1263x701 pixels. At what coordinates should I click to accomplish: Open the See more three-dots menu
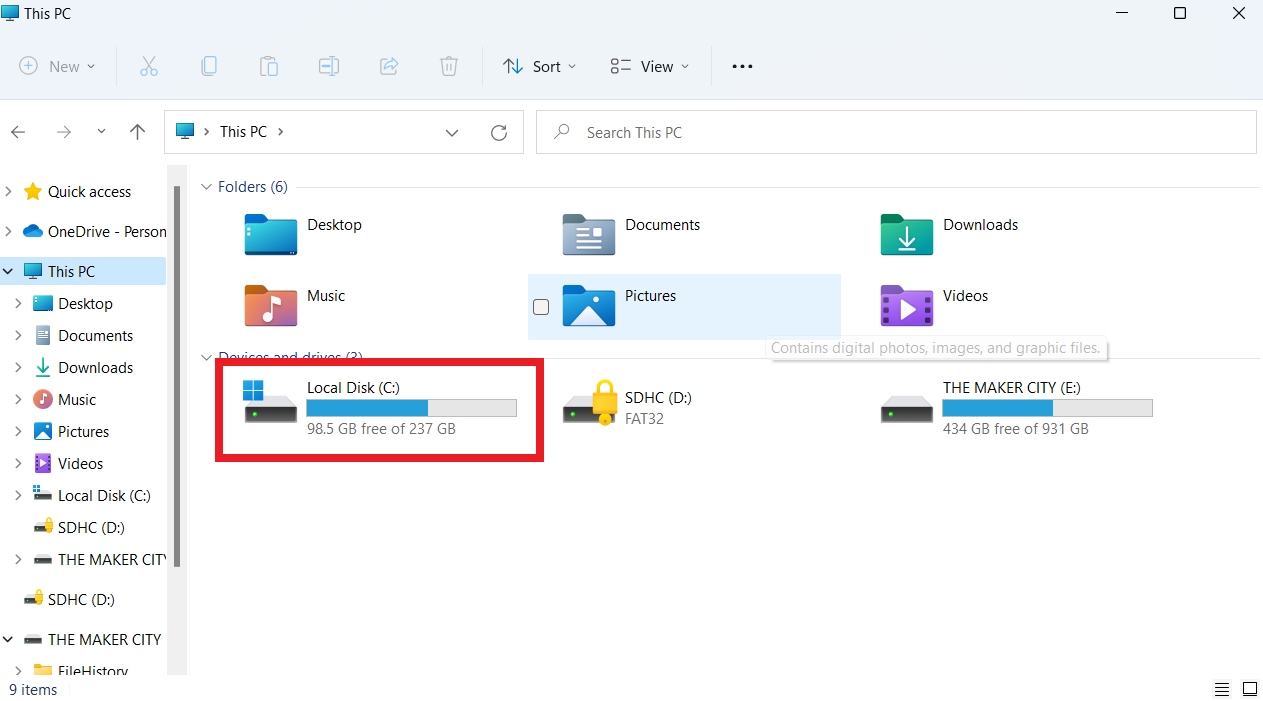click(x=741, y=66)
